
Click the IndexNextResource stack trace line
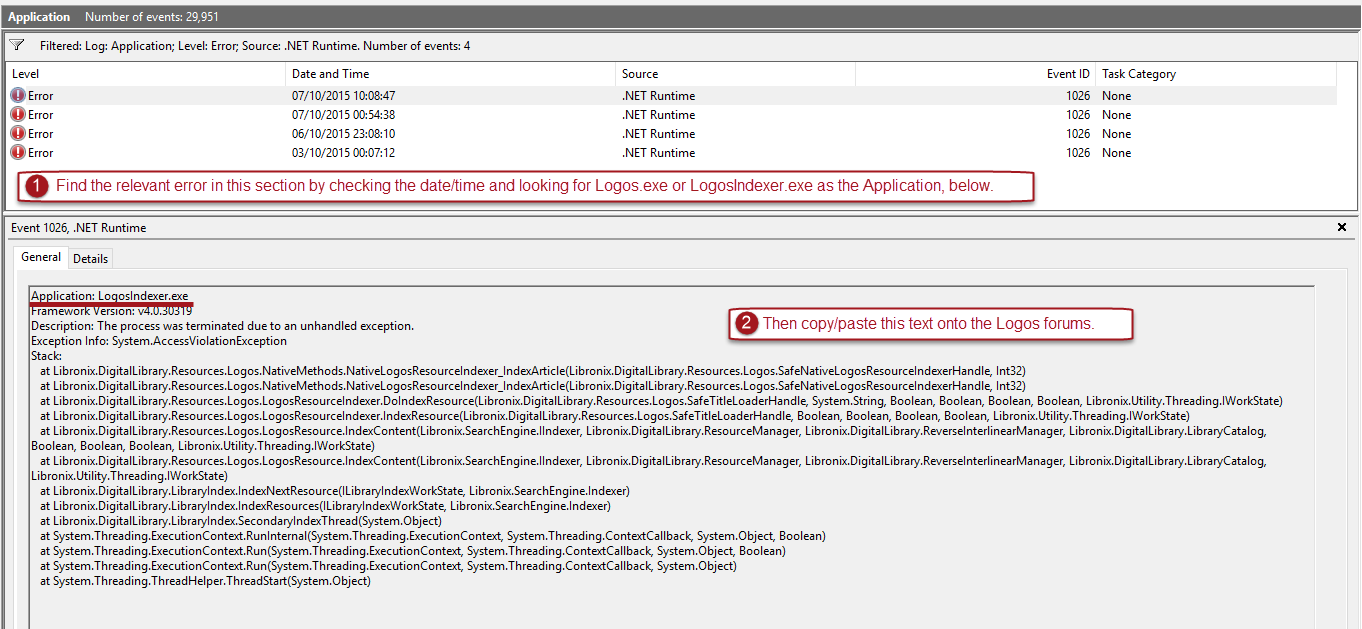click(335, 491)
